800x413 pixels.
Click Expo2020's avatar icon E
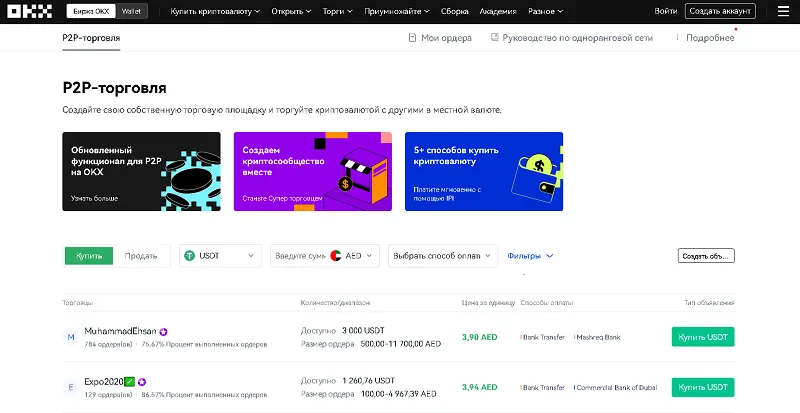click(x=71, y=387)
